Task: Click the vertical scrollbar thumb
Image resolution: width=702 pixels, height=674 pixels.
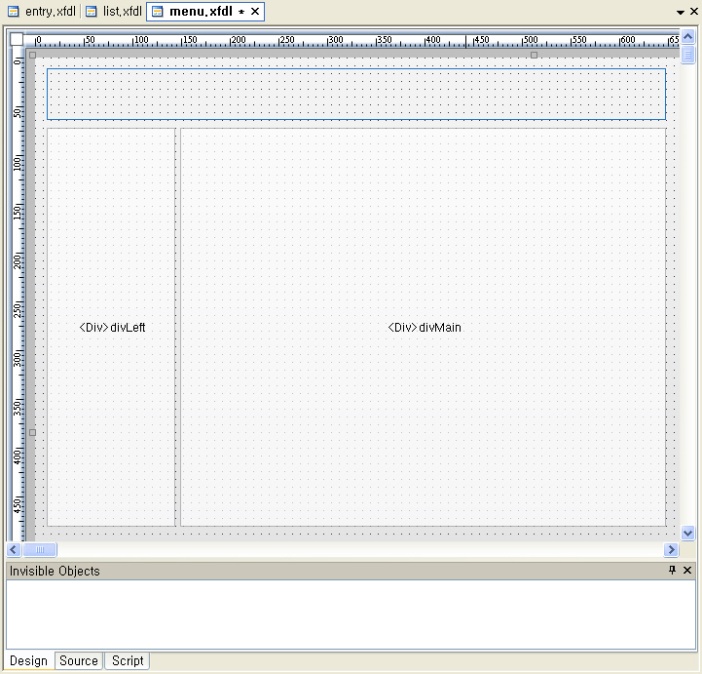Action: click(x=688, y=56)
